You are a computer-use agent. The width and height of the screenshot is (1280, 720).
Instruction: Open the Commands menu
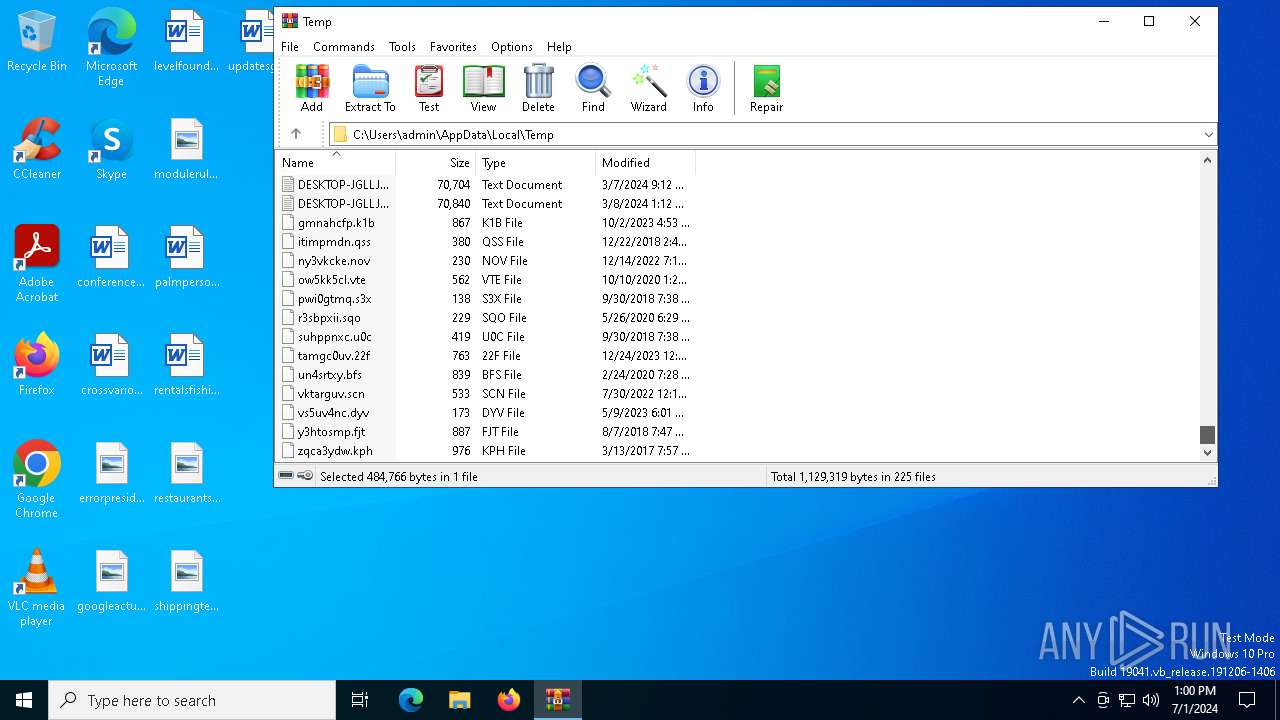click(344, 47)
